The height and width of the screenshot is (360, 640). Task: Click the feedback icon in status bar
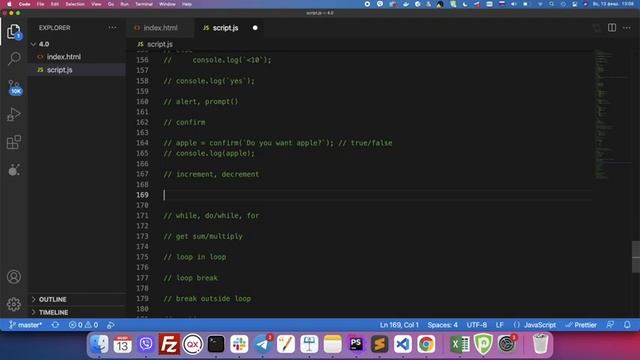click(x=610, y=325)
